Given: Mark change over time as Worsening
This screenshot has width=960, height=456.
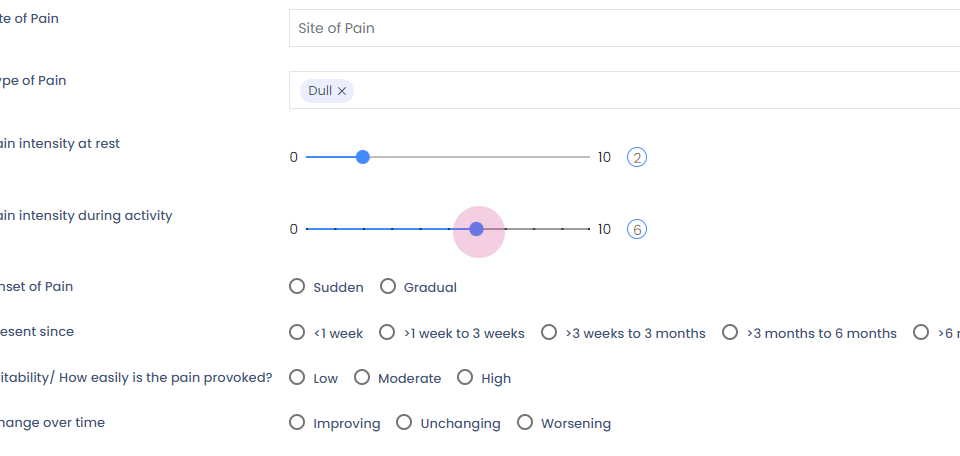Looking at the screenshot, I should (x=525, y=423).
